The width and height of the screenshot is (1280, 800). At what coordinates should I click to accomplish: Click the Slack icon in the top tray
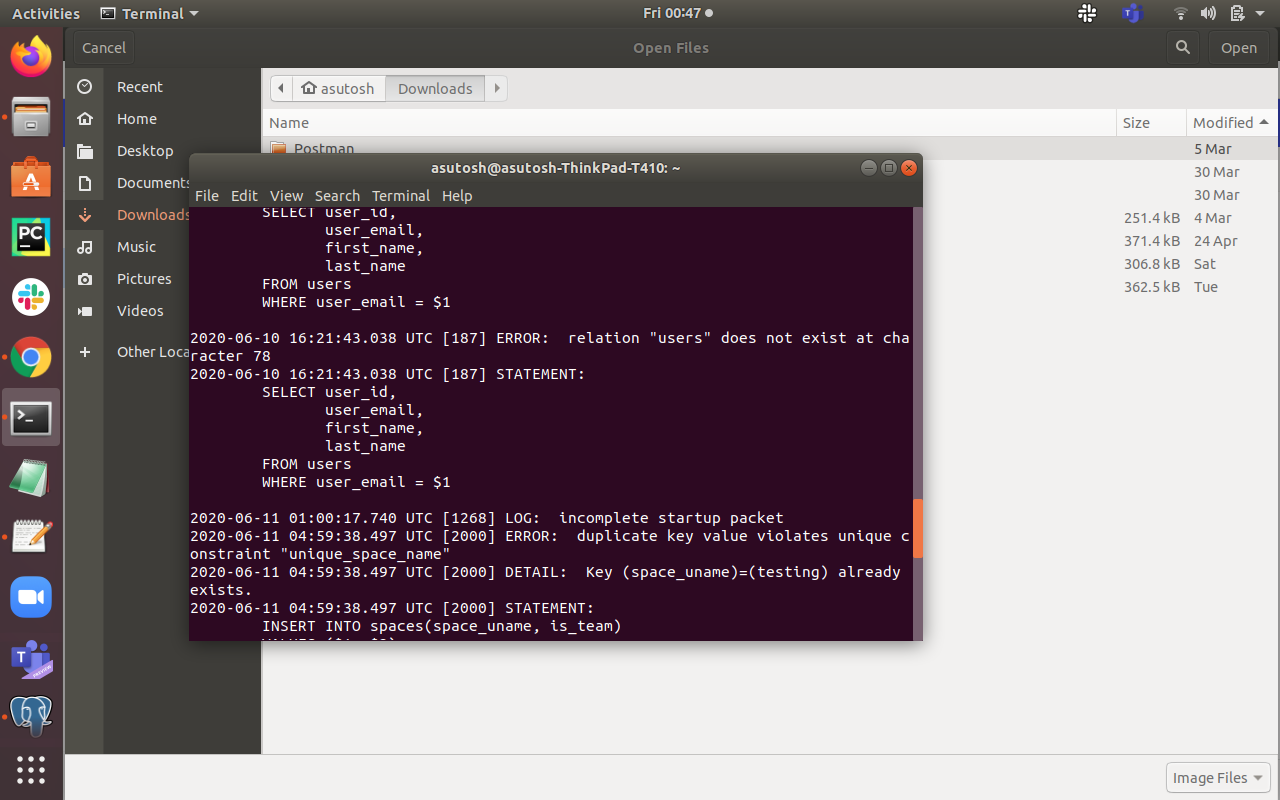(1087, 13)
